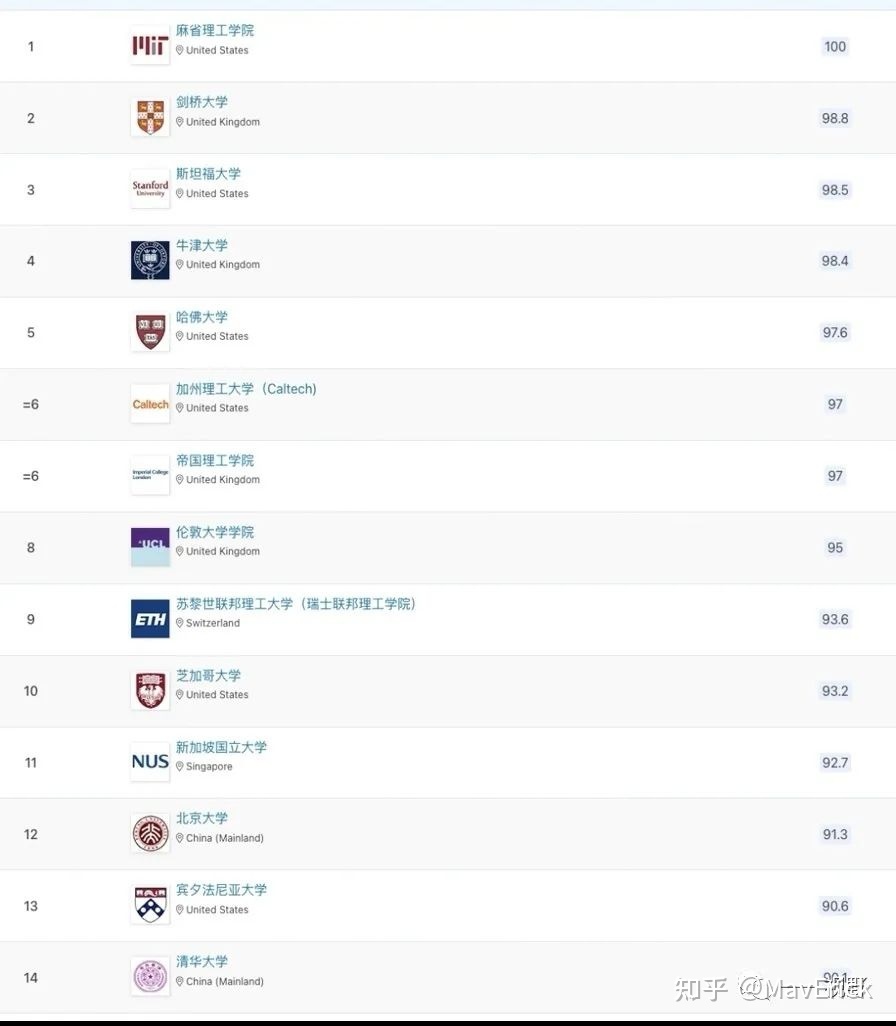Click the purple UCL logo
This screenshot has height=1026, width=896.
[x=150, y=547]
